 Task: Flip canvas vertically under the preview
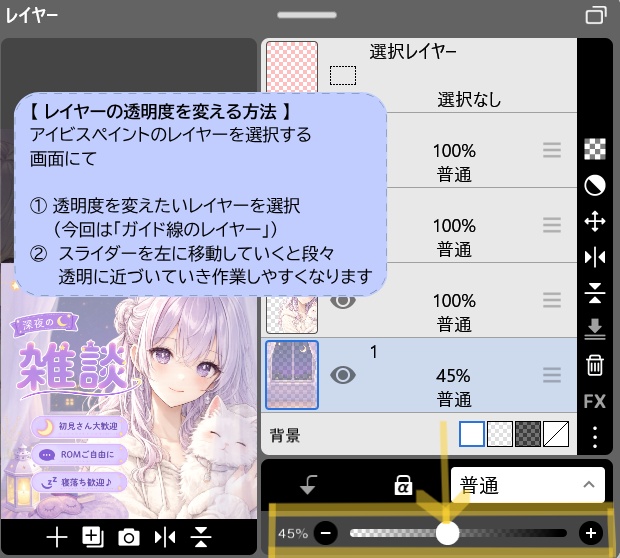coord(201,537)
